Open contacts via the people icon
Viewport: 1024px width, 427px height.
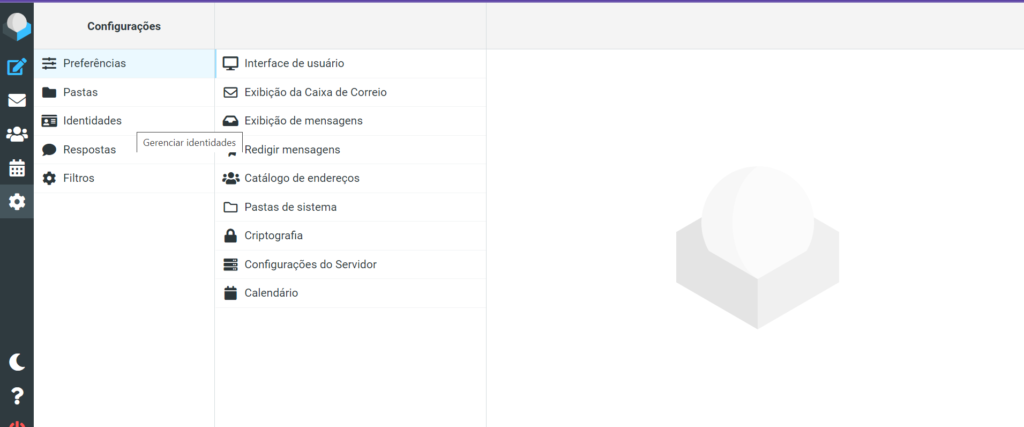[x=17, y=134]
